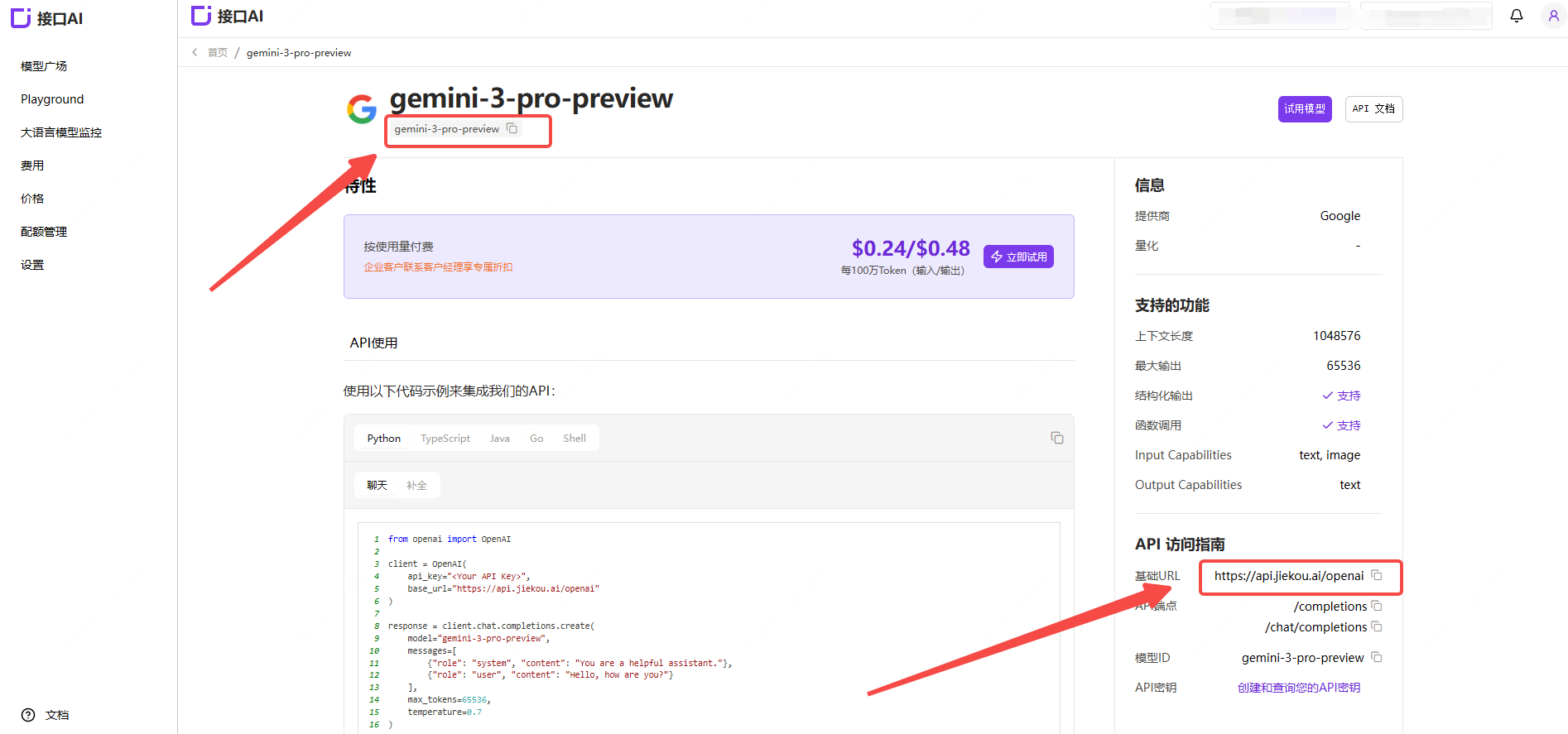1568x734 pixels.
Task: Copy the /chat/completions endpoint
Action: pos(1377,626)
